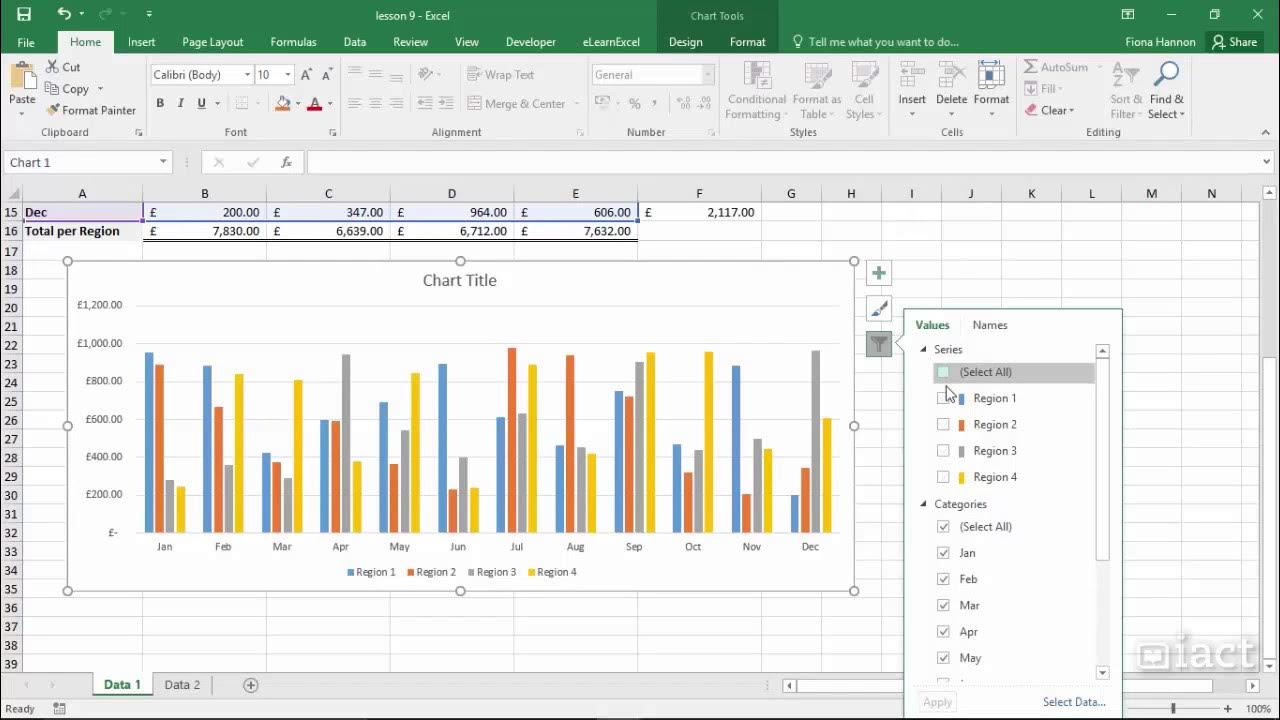Click the Save icon in quick access toolbar
The width and height of the screenshot is (1280, 720).
pyautogui.click(x=24, y=14)
